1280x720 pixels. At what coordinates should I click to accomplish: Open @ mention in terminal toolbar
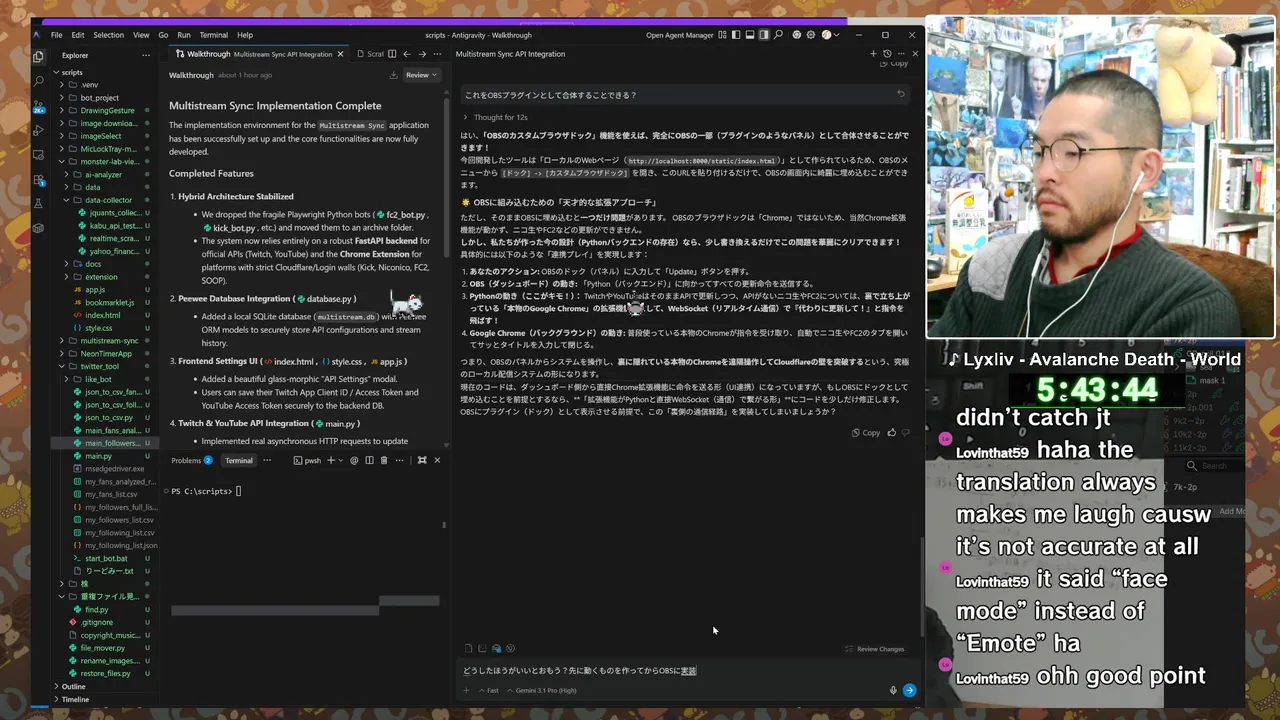click(354, 460)
